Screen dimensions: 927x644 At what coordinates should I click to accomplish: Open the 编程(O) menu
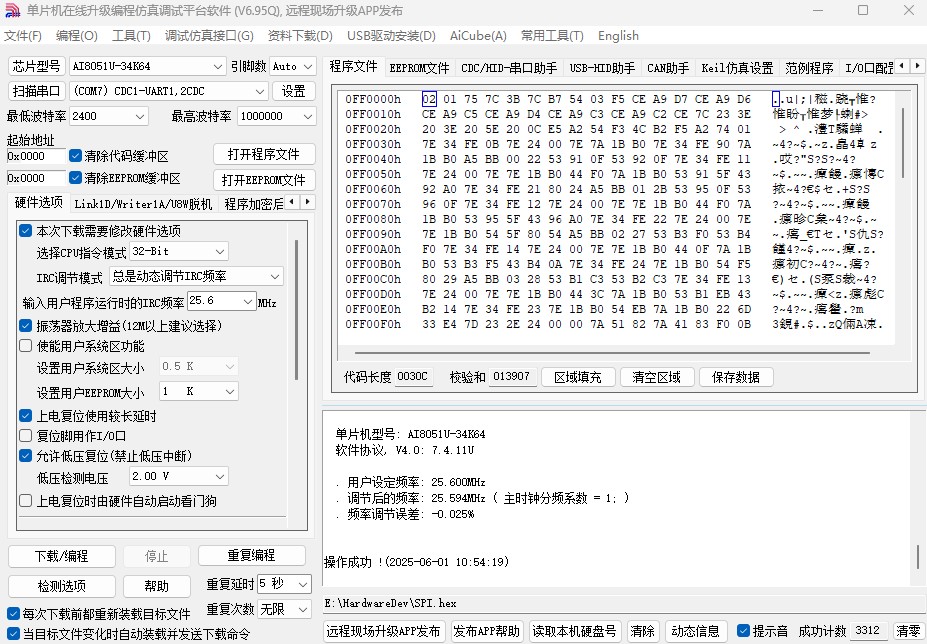tap(77, 35)
